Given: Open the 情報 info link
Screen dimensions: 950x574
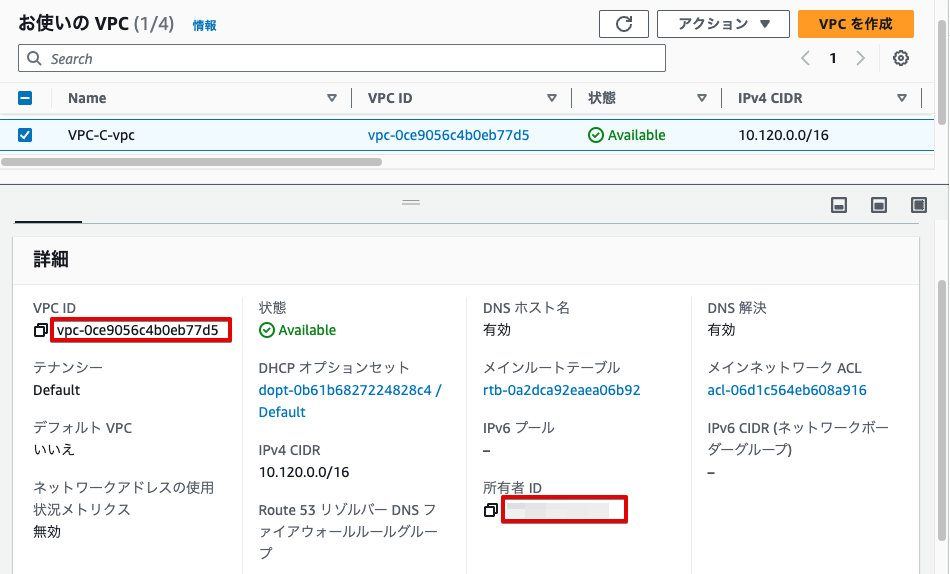Looking at the screenshot, I should click(x=204, y=25).
